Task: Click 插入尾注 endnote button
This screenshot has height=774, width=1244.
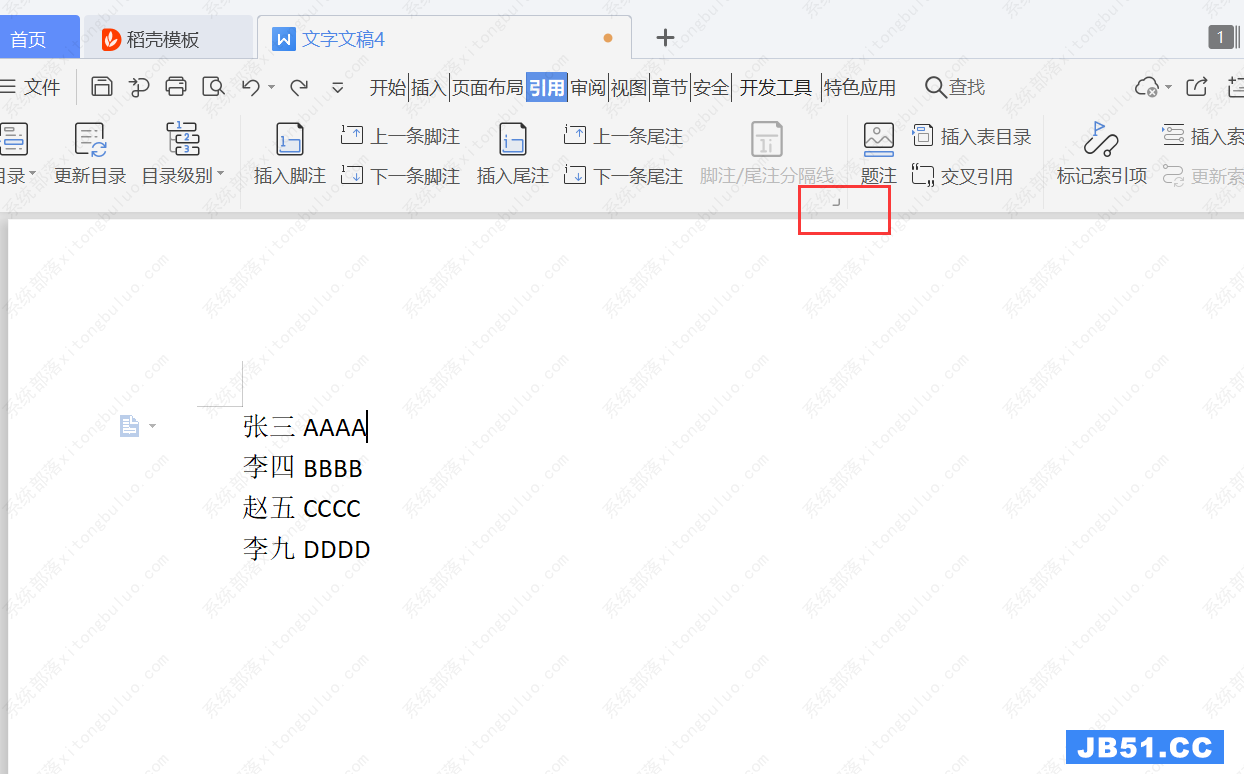Action: pos(512,154)
